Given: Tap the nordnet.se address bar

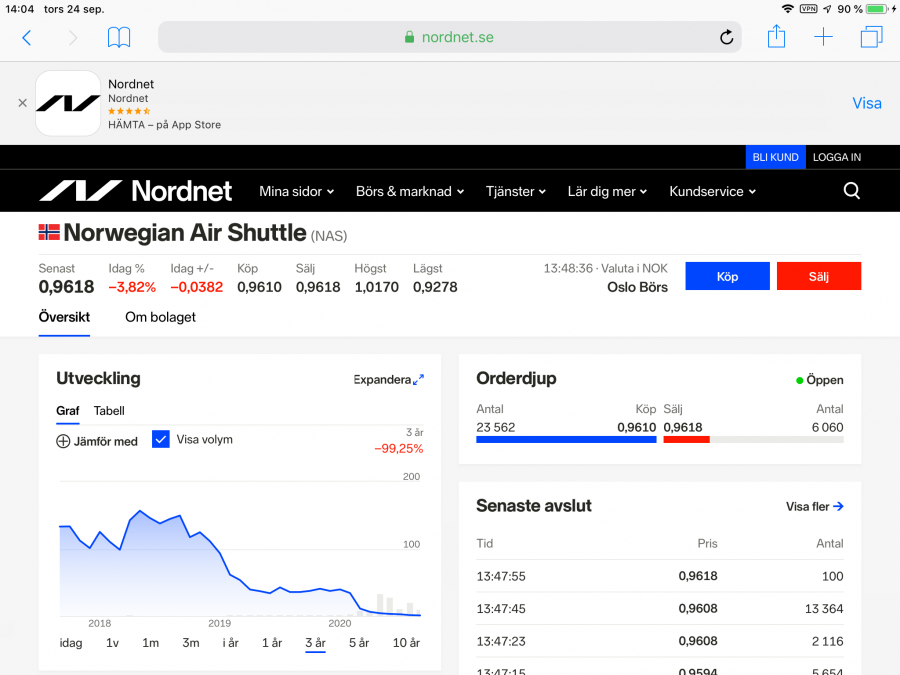Looking at the screenshot, I should coord(449,38).
